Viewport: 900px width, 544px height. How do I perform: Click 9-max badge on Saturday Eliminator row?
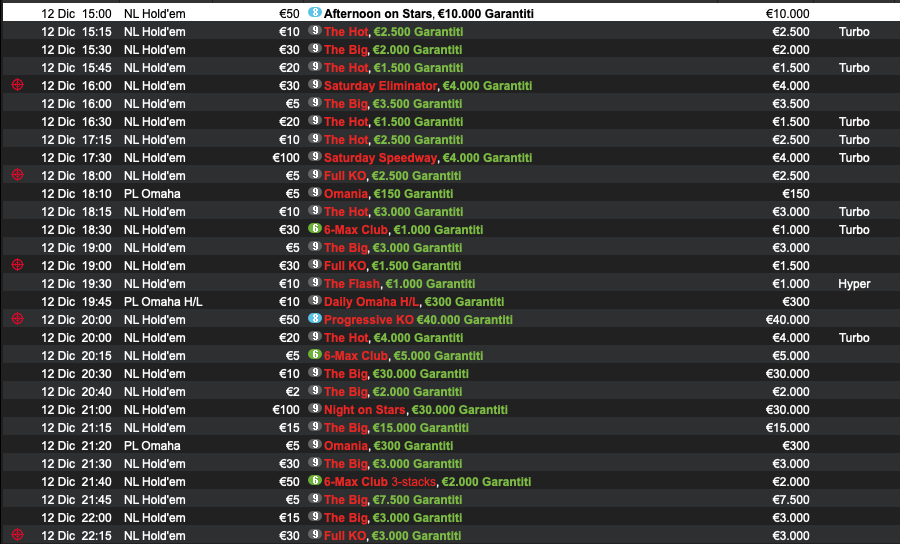[x=315, y=84]
